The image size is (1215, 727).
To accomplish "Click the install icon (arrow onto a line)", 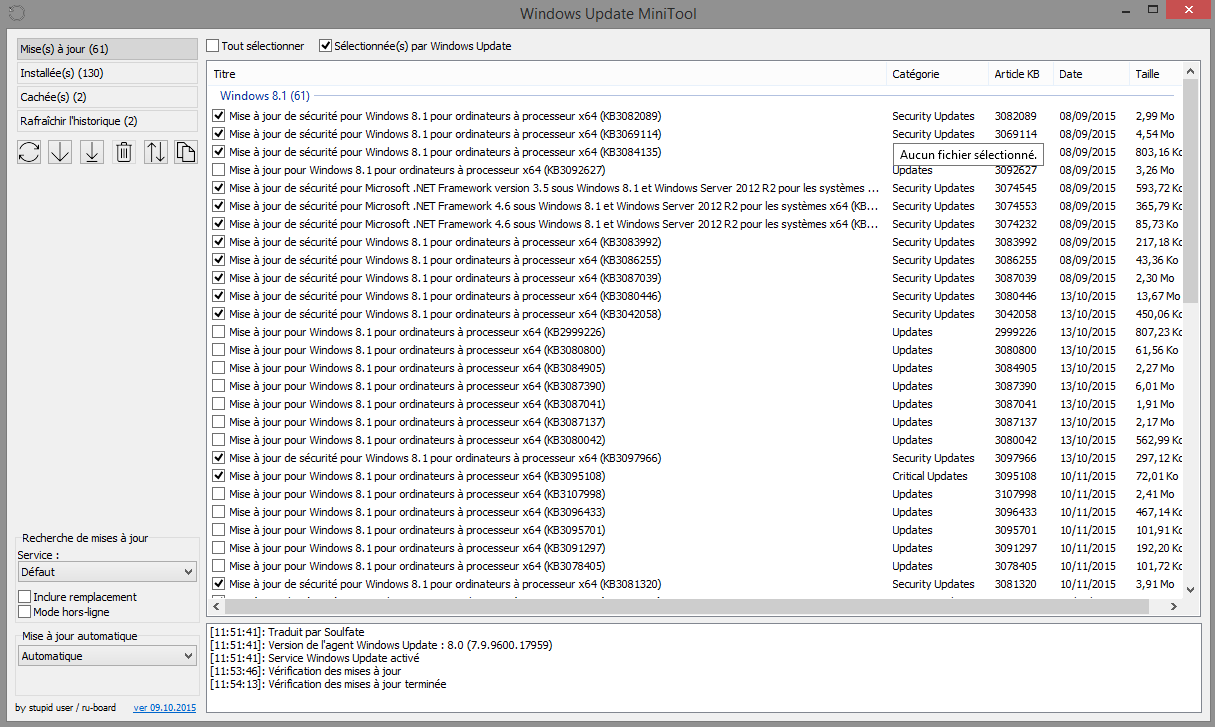I will [x=91, y=152].
